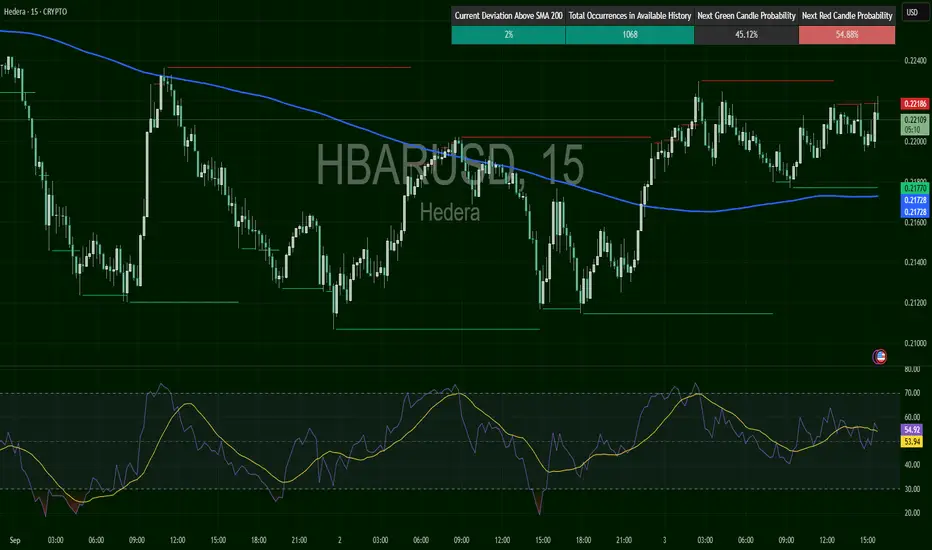Click the 0.22000 price scale value
The height and width of the screenshot is (550, 932).
(x=915, y=142)
